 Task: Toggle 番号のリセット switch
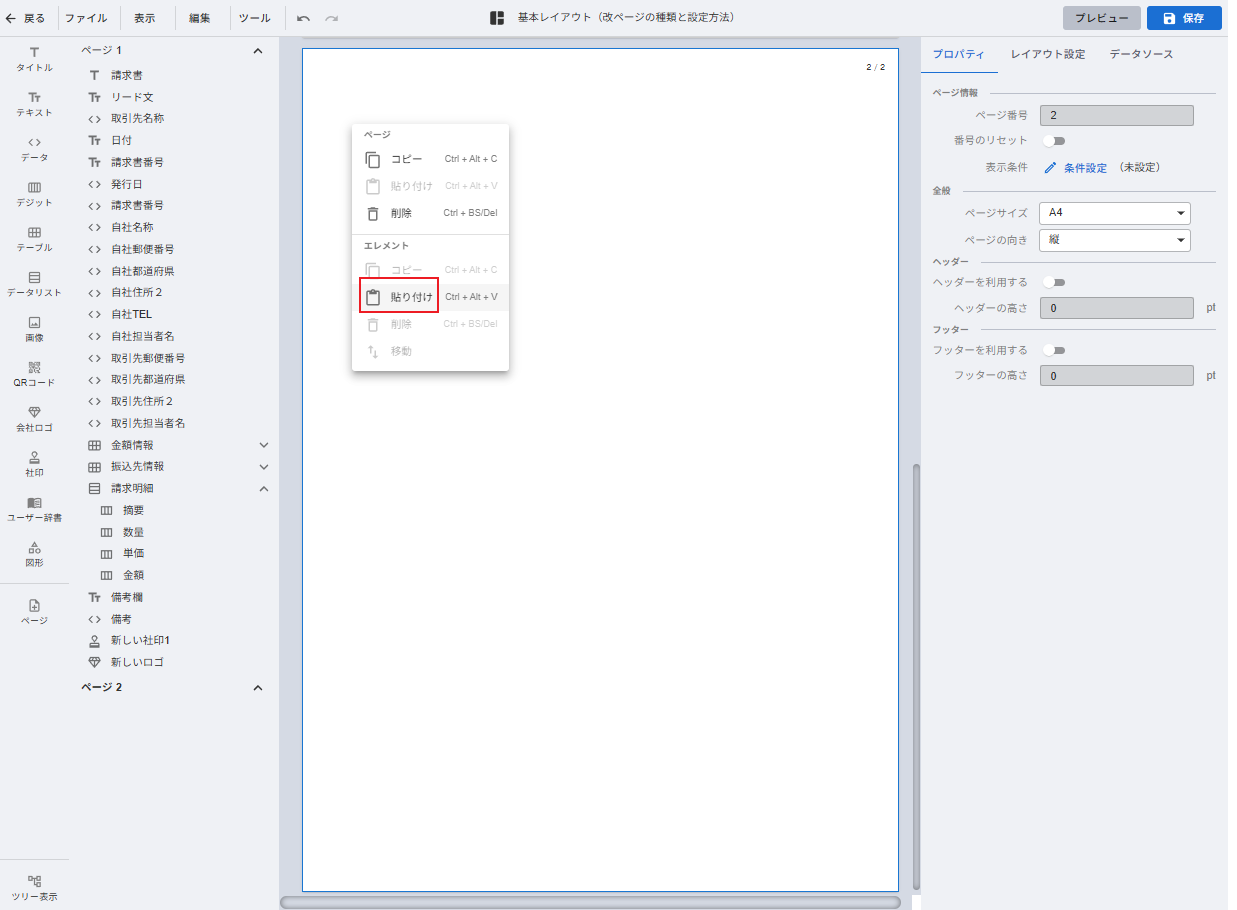(x=1054, y=141)
